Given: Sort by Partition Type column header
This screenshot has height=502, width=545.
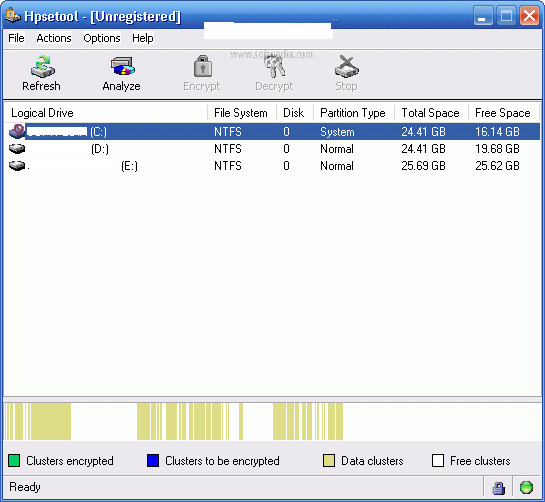Looking at the screenshot, I should pos(354,113).
